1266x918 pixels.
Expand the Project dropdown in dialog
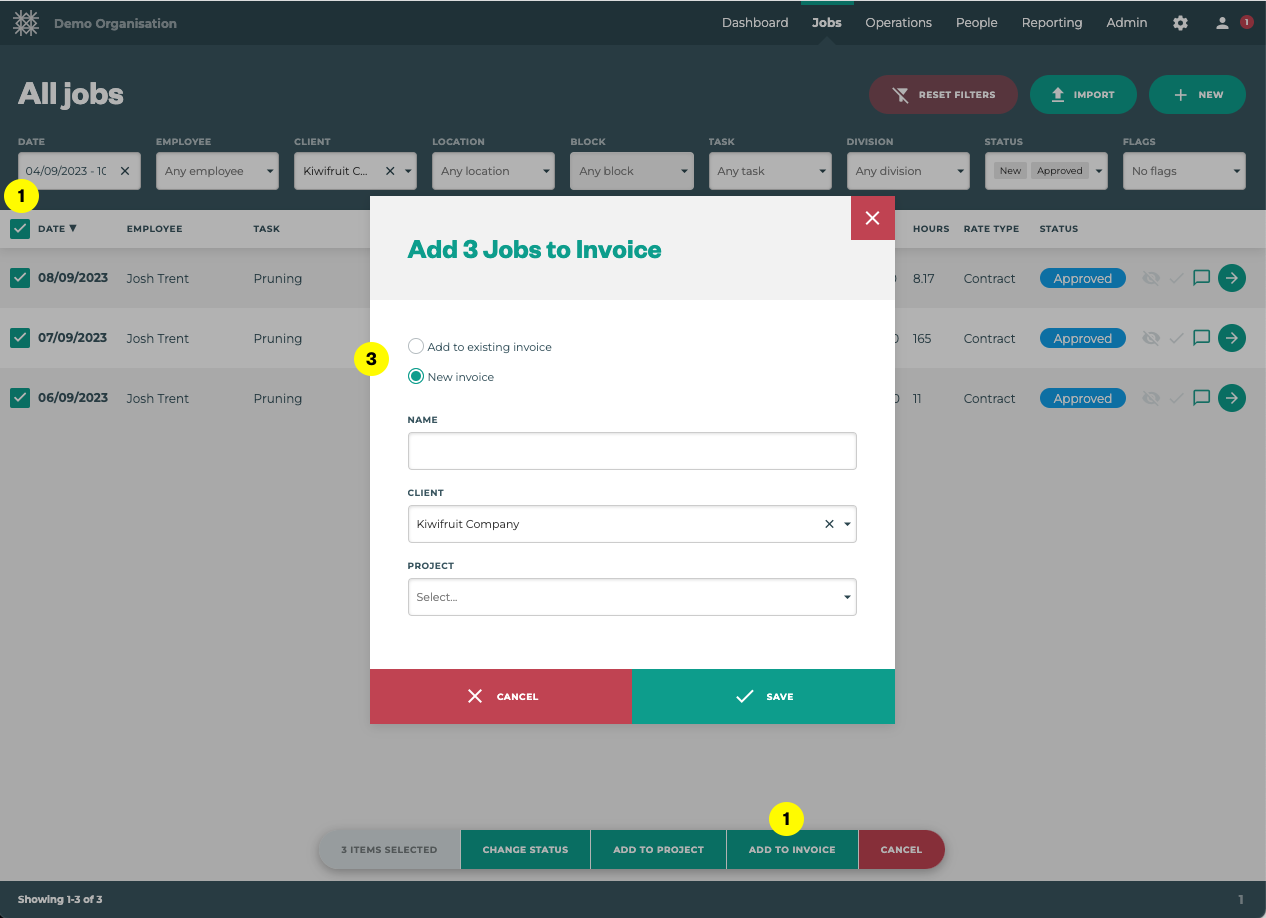coord(632,597)
